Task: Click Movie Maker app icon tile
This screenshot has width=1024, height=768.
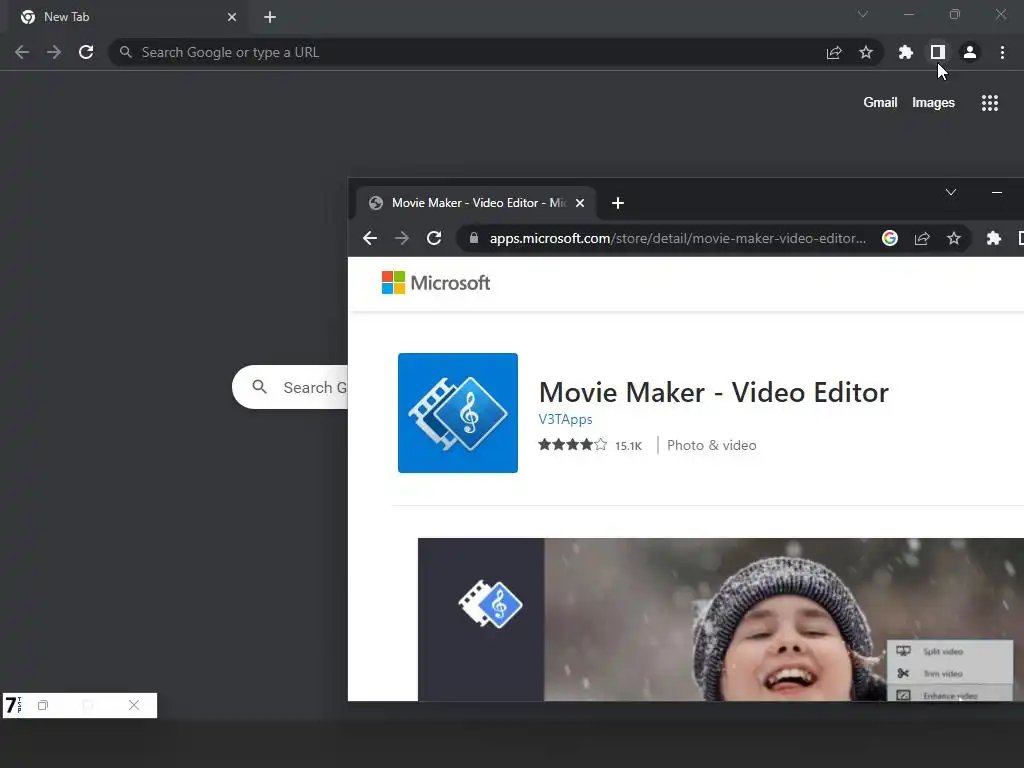Action: tap(458, 413)
